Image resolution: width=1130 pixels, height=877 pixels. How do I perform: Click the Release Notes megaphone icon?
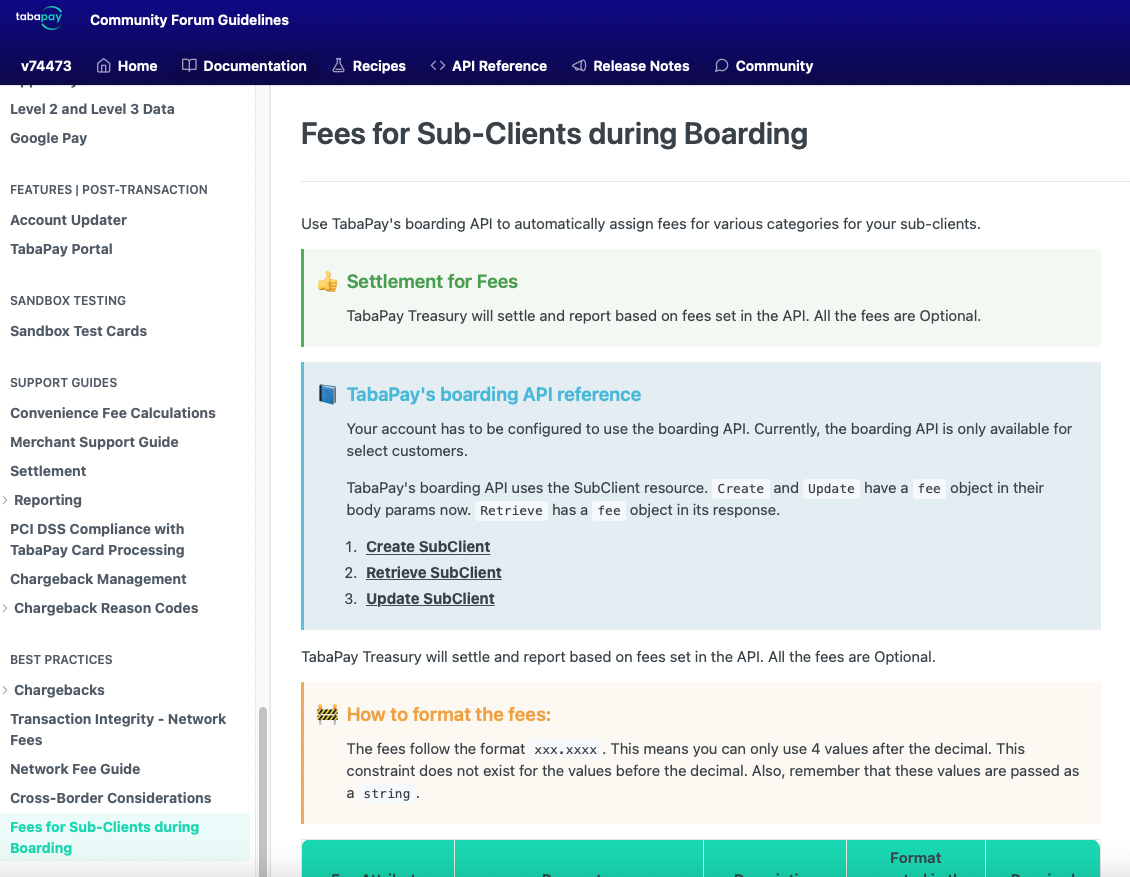pyautogui.click(x=579, y=66)
